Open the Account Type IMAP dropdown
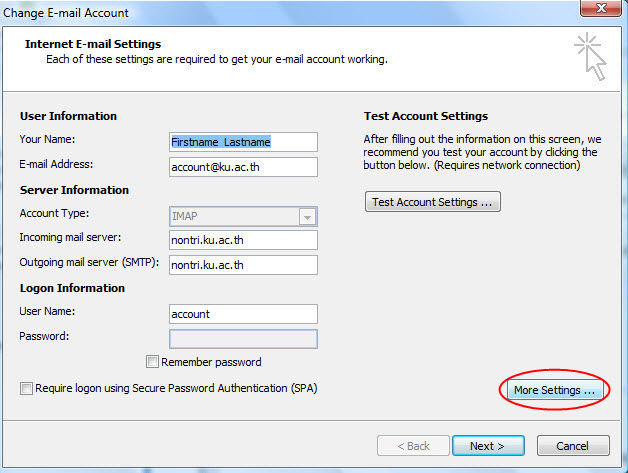 pyautogui.click(x=243, y=217)
